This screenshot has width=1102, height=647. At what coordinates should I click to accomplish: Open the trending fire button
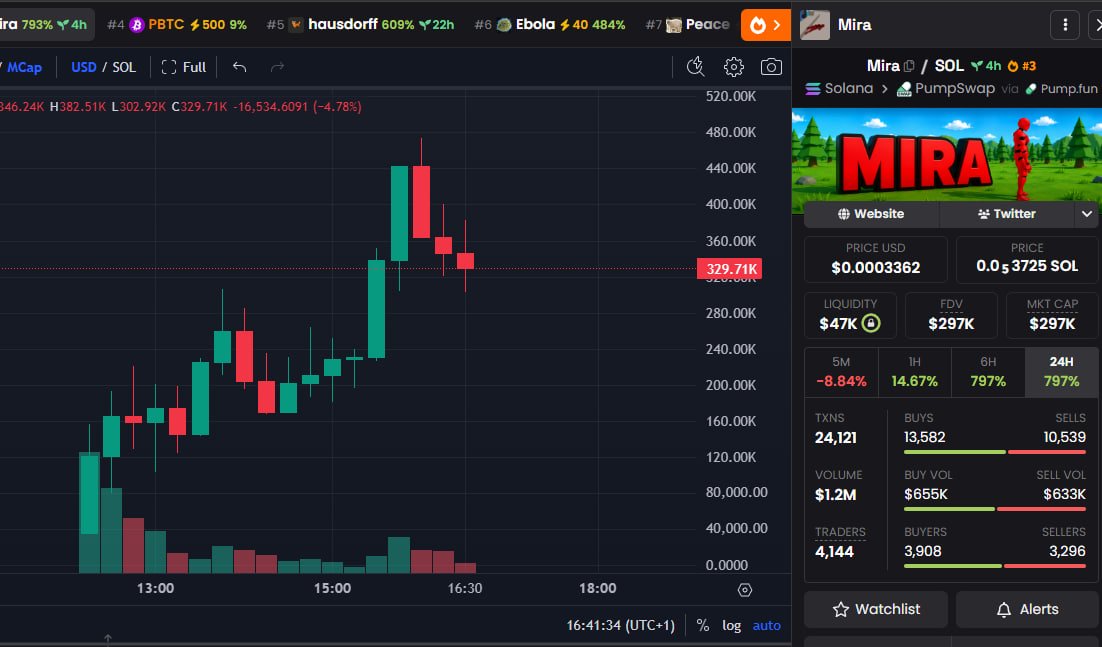765,25
